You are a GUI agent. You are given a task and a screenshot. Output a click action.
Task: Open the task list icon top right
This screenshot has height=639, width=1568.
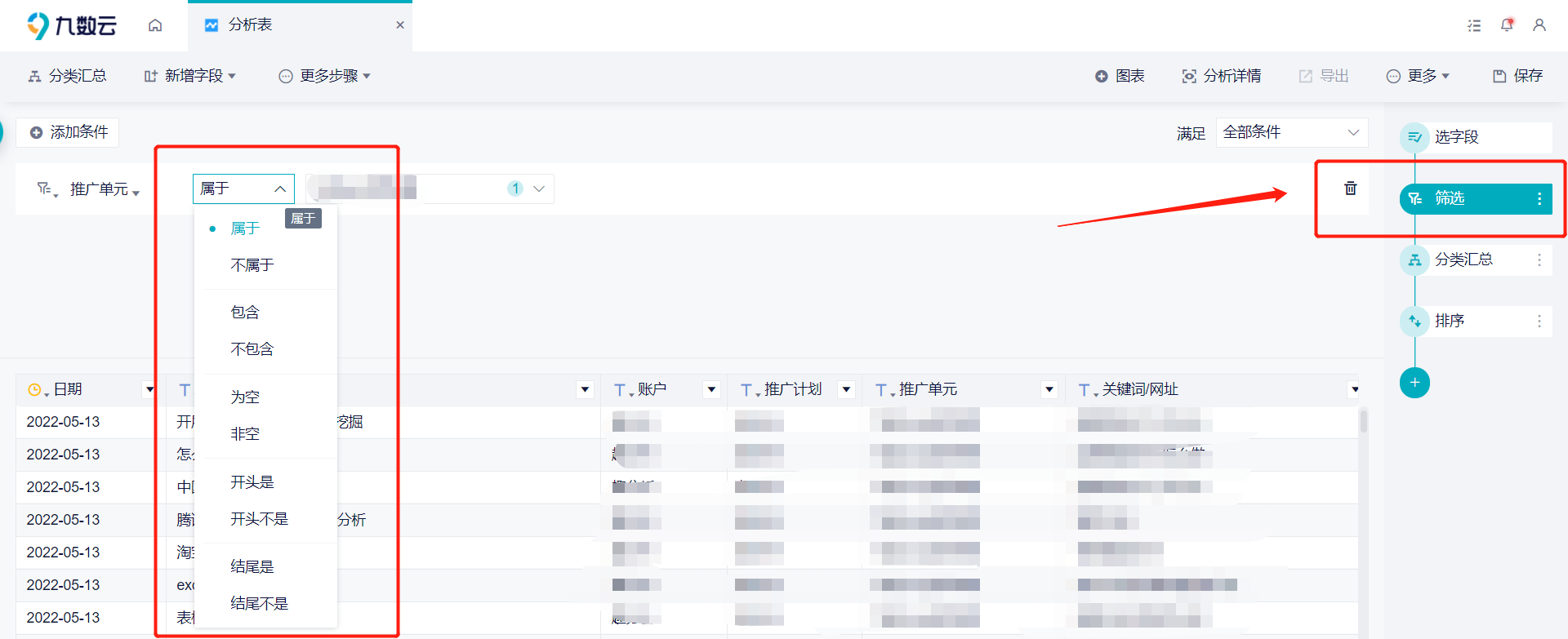pos(1474,25)
